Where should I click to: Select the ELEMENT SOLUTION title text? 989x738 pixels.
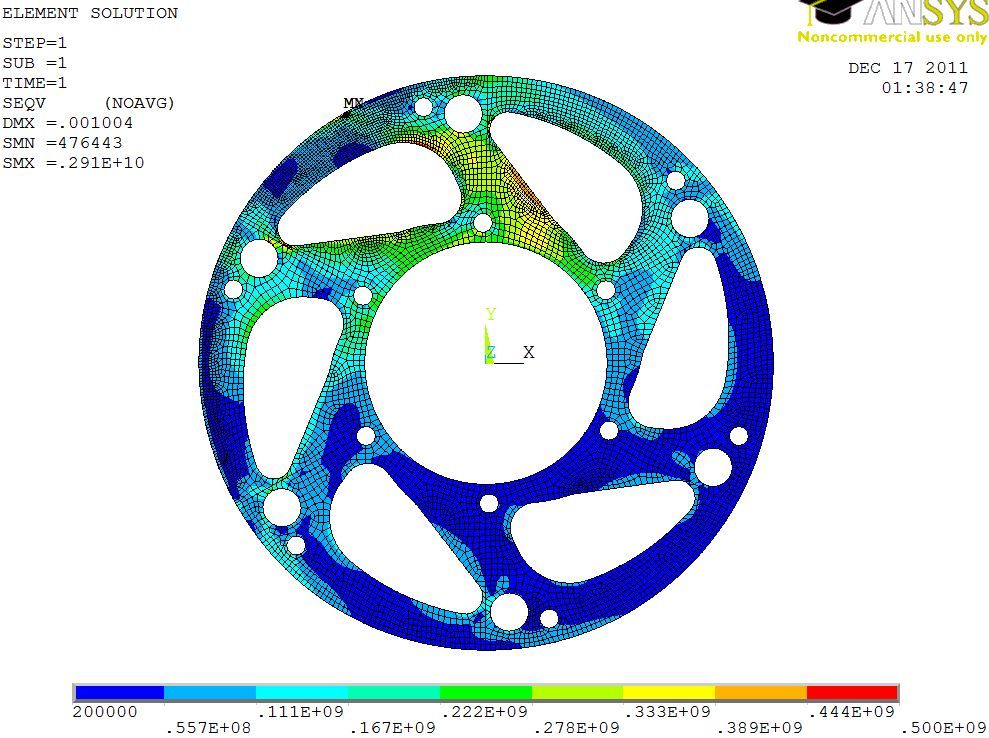(90, 13)
